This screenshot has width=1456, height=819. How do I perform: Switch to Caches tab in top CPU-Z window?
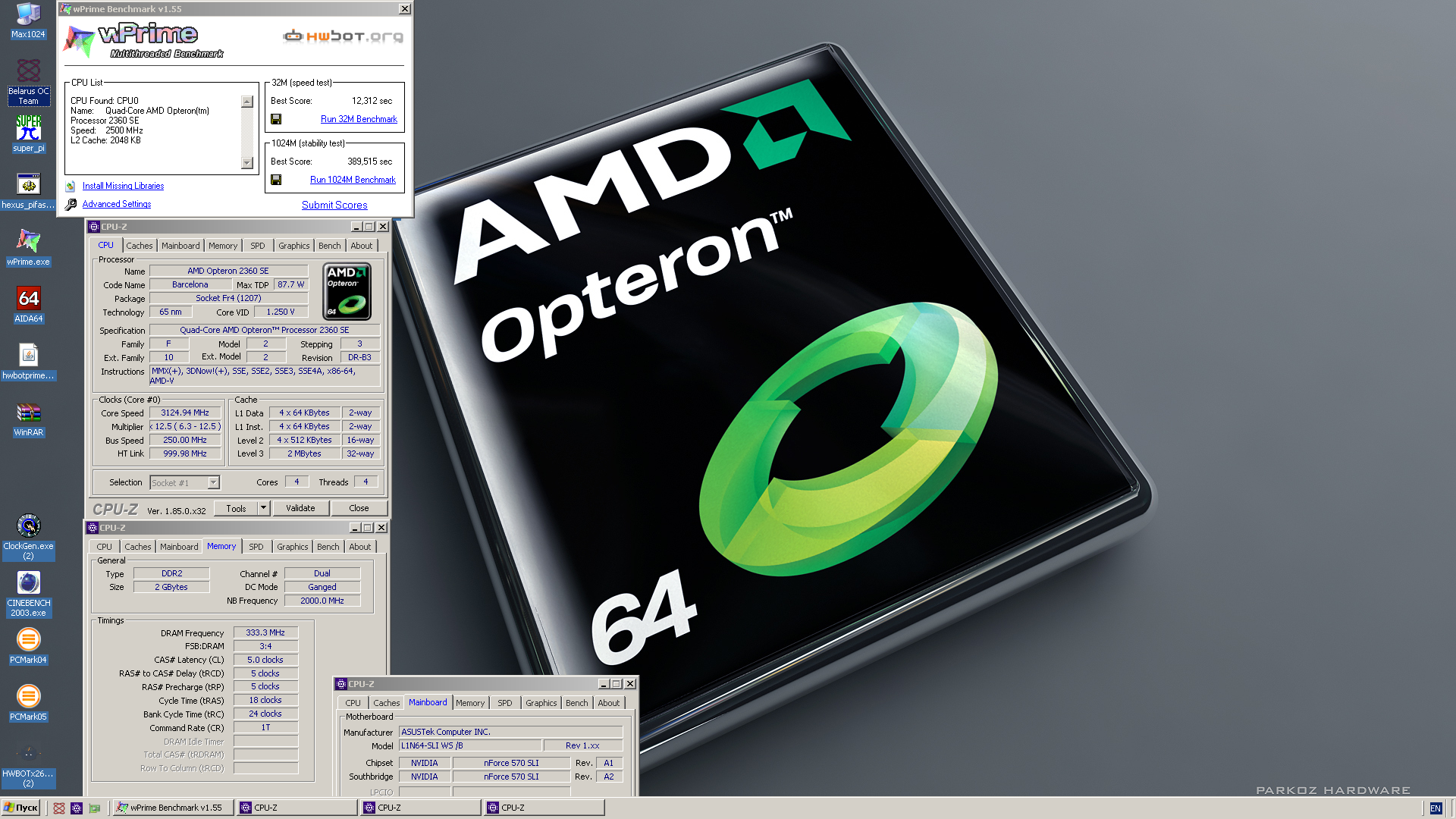pyautogui.click(x=139, y=246)
